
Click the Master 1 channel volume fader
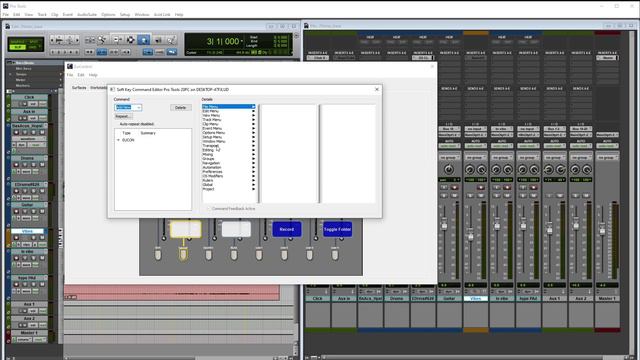tap(602, 229)
